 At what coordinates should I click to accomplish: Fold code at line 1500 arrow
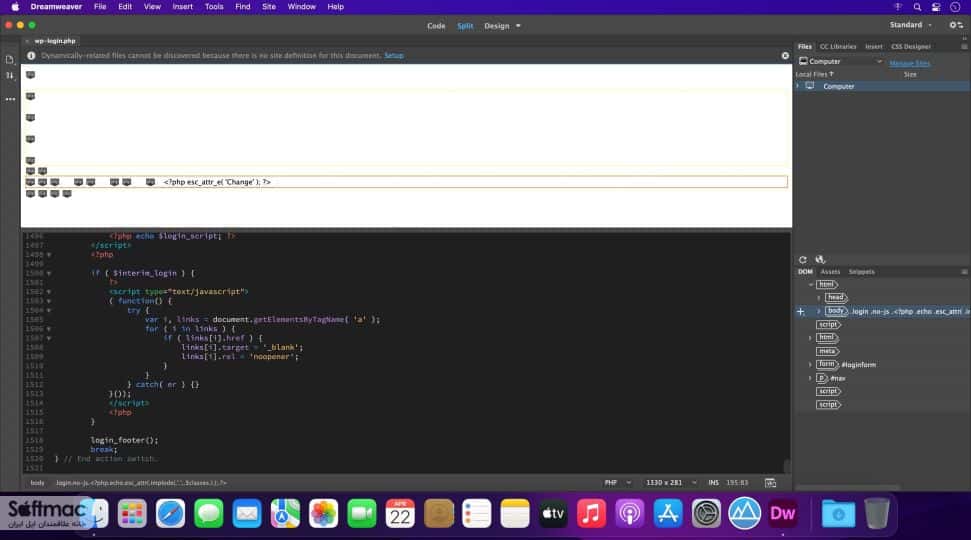pos(49,273)
